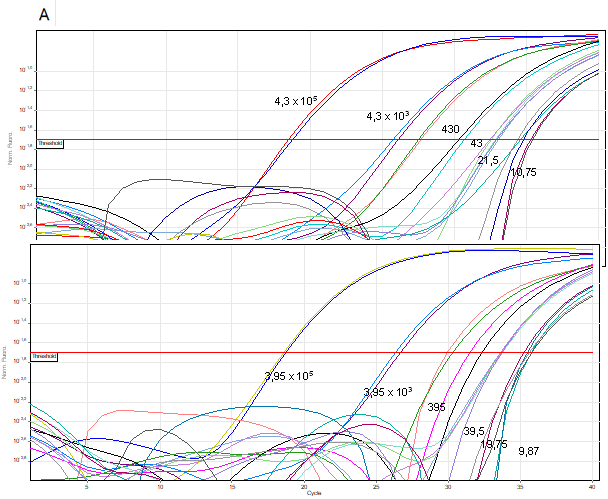608x499 pixels.
Task: Click the 10,75 curve label
Action: point(523,172)
